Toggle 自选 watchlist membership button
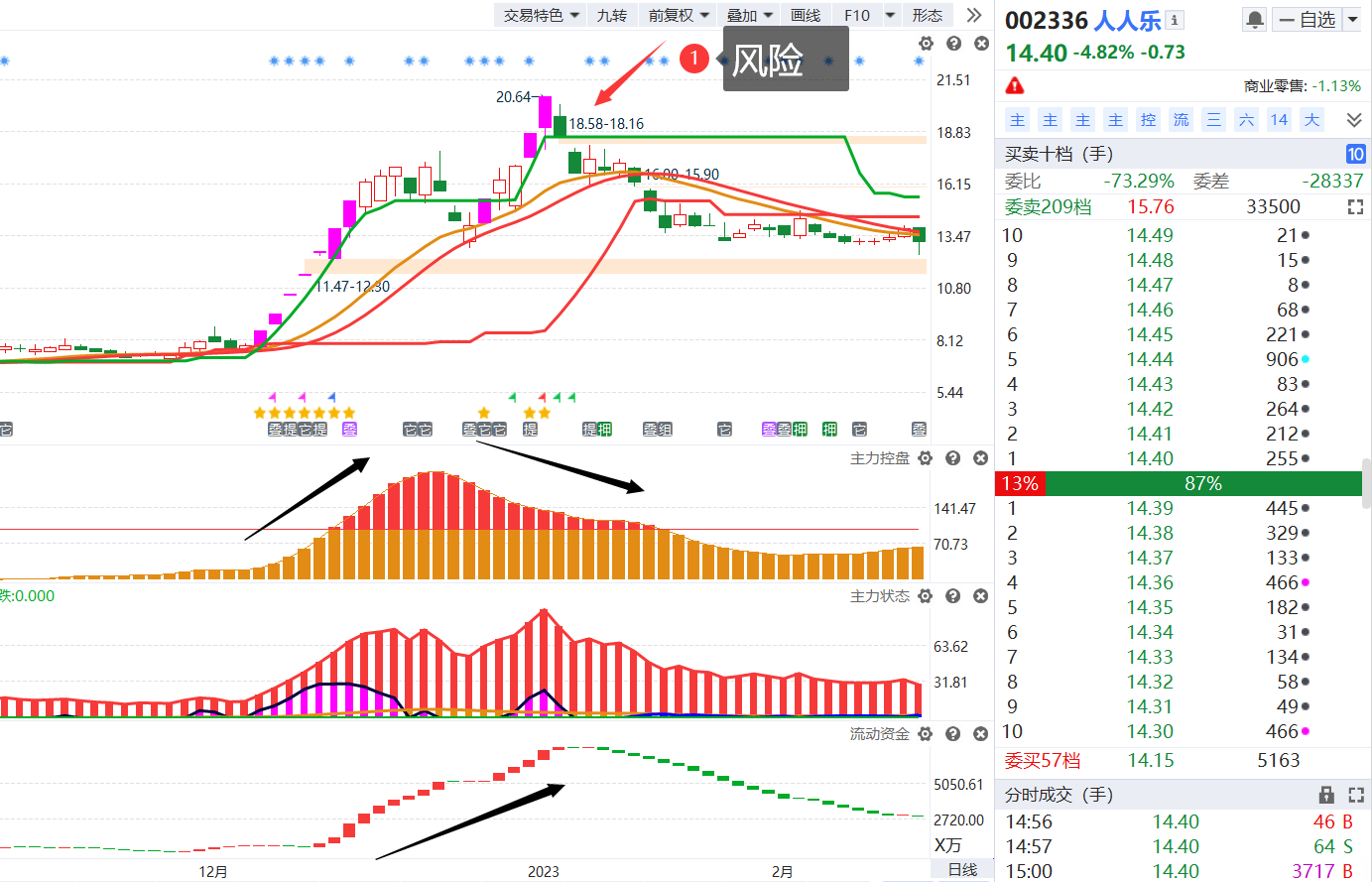Image resolution: width=1372 pixels, height=882 pixels. coord(1308,20)
